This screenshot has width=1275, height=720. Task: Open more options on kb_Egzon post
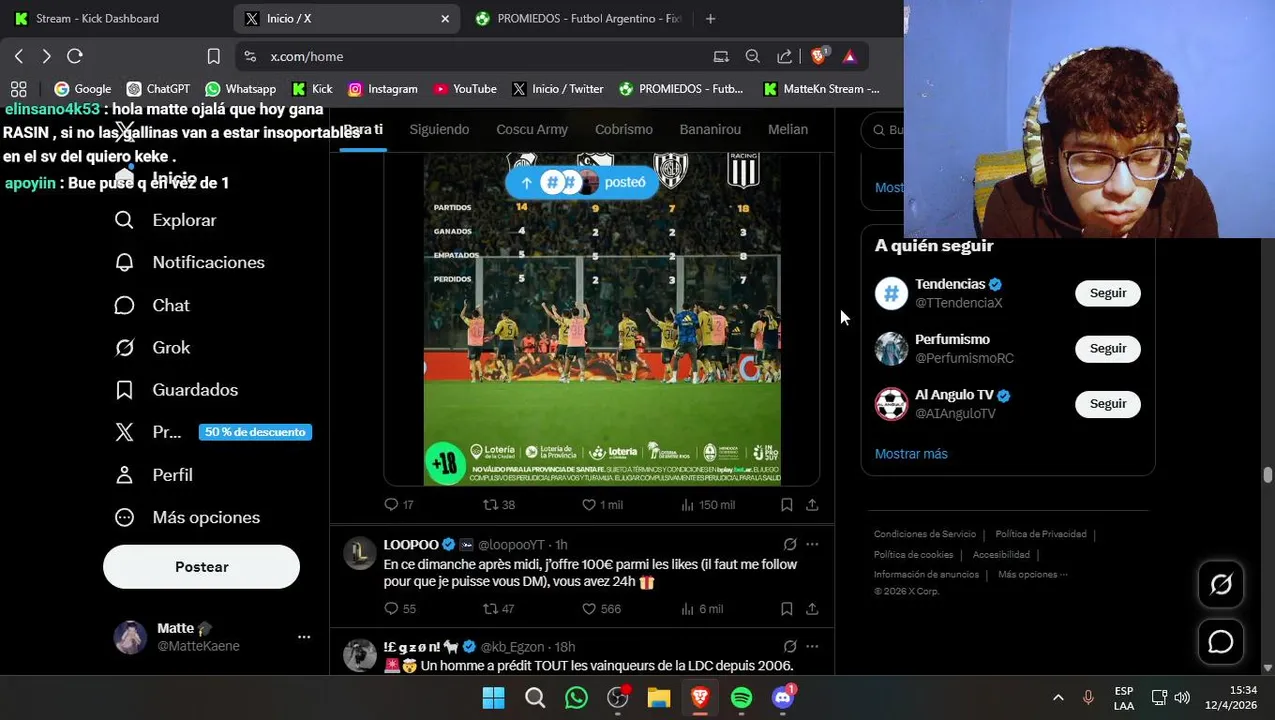coord(812,647)
